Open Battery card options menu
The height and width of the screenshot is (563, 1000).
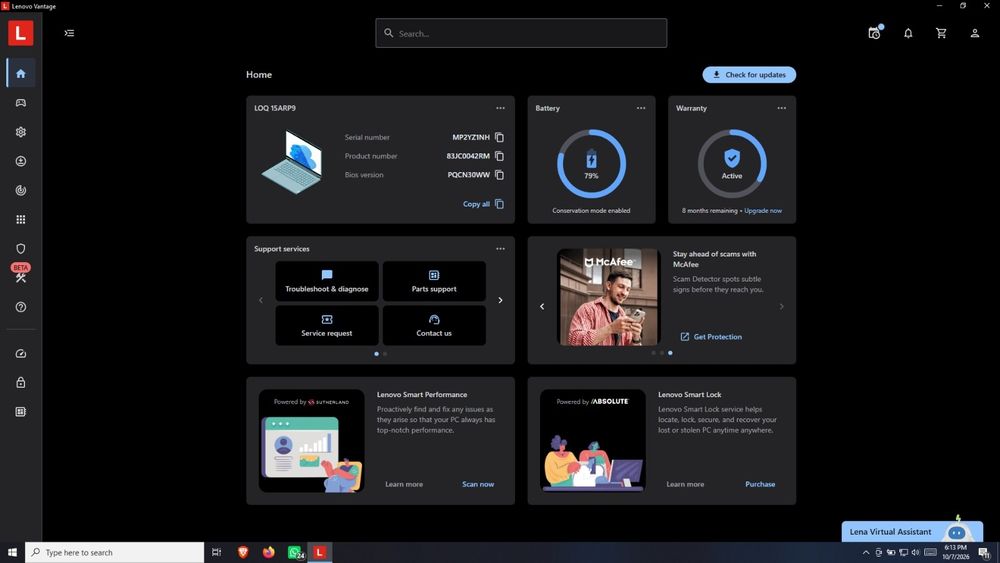tap(640, 108)
